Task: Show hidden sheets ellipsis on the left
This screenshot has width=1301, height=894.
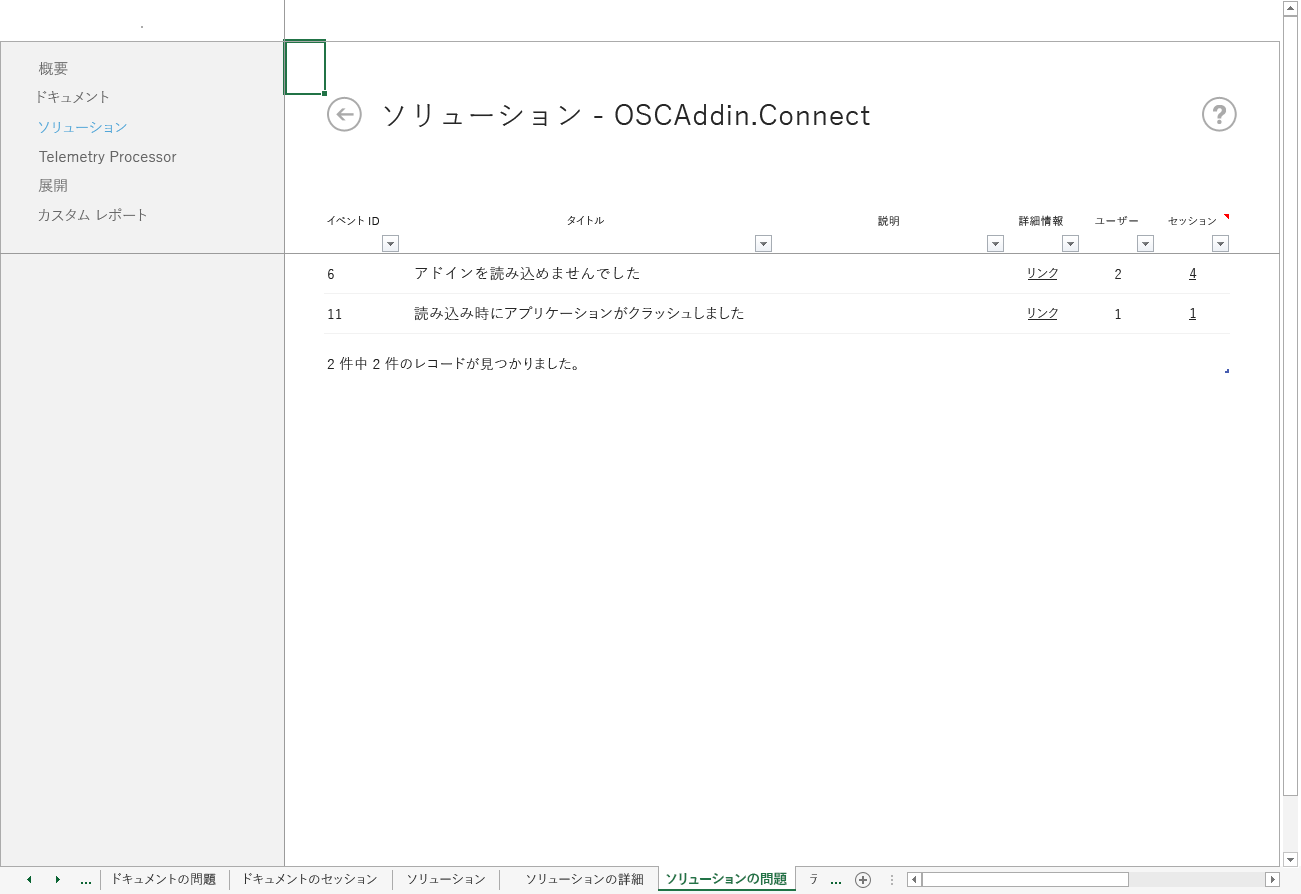Action: 86,881
